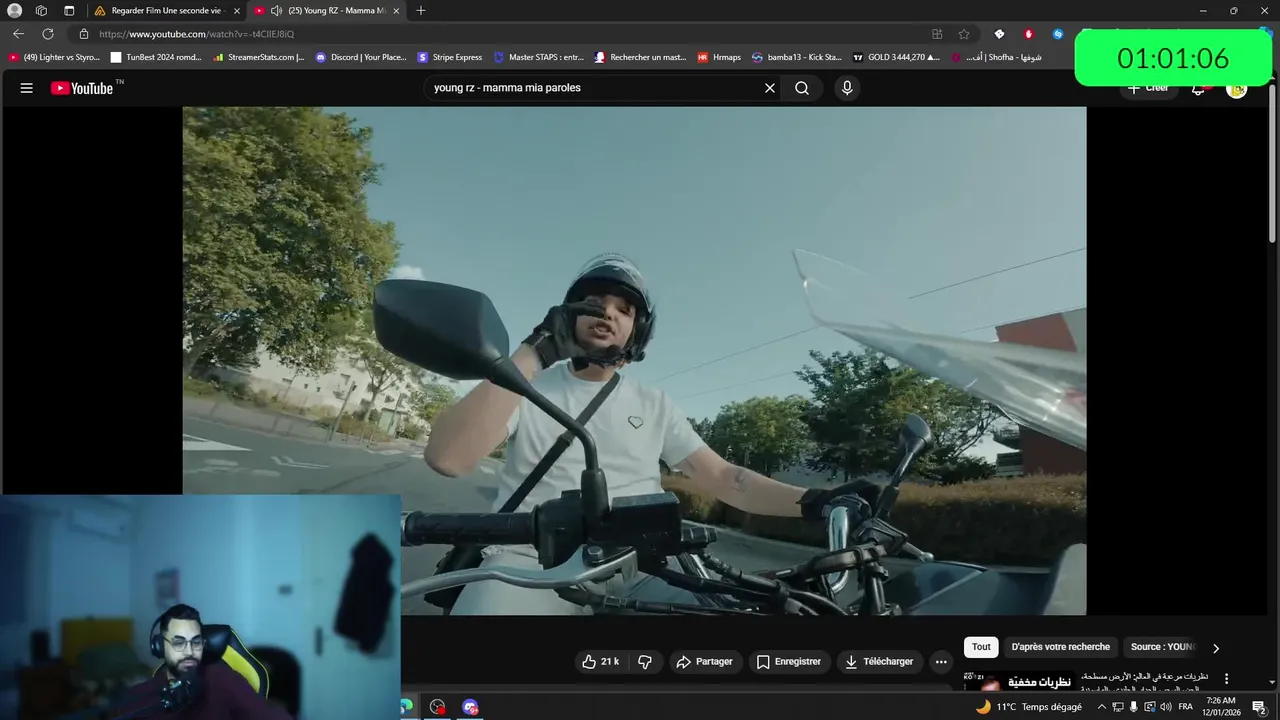Open Stripe Express bookmark
This screenshot has width=1280, height=720.
450,57
